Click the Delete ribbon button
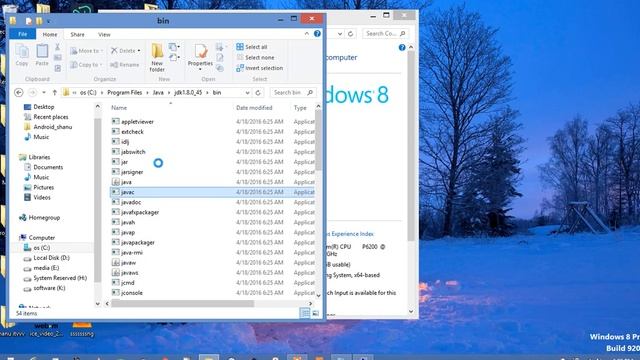The width and height of the screenshot is (640, 360). click(126, 51)
